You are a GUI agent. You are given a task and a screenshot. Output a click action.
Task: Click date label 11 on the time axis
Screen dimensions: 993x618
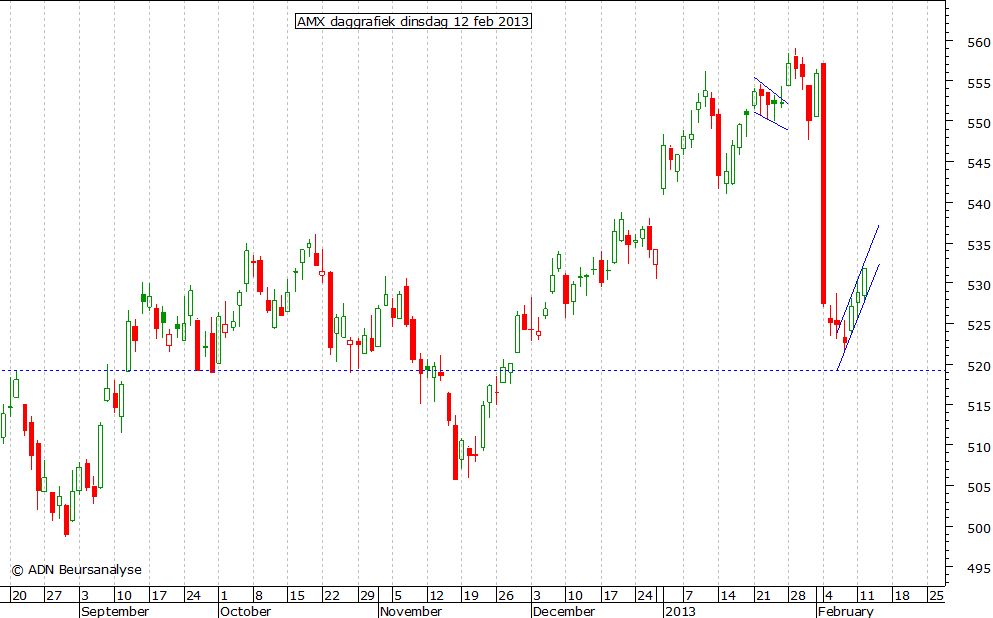pyautogui.click(x=867, y=595)
